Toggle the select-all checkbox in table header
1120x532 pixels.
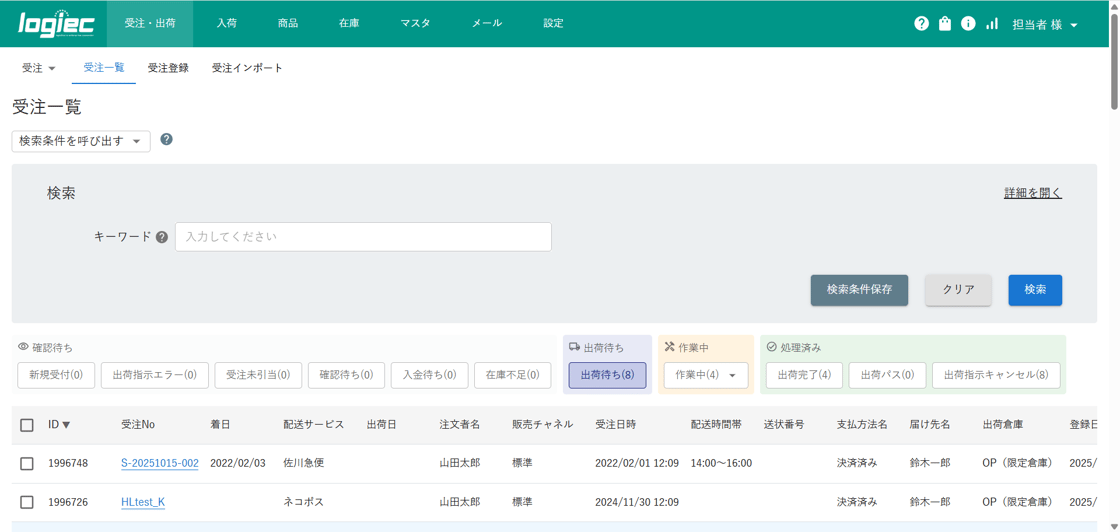(27, 425)
